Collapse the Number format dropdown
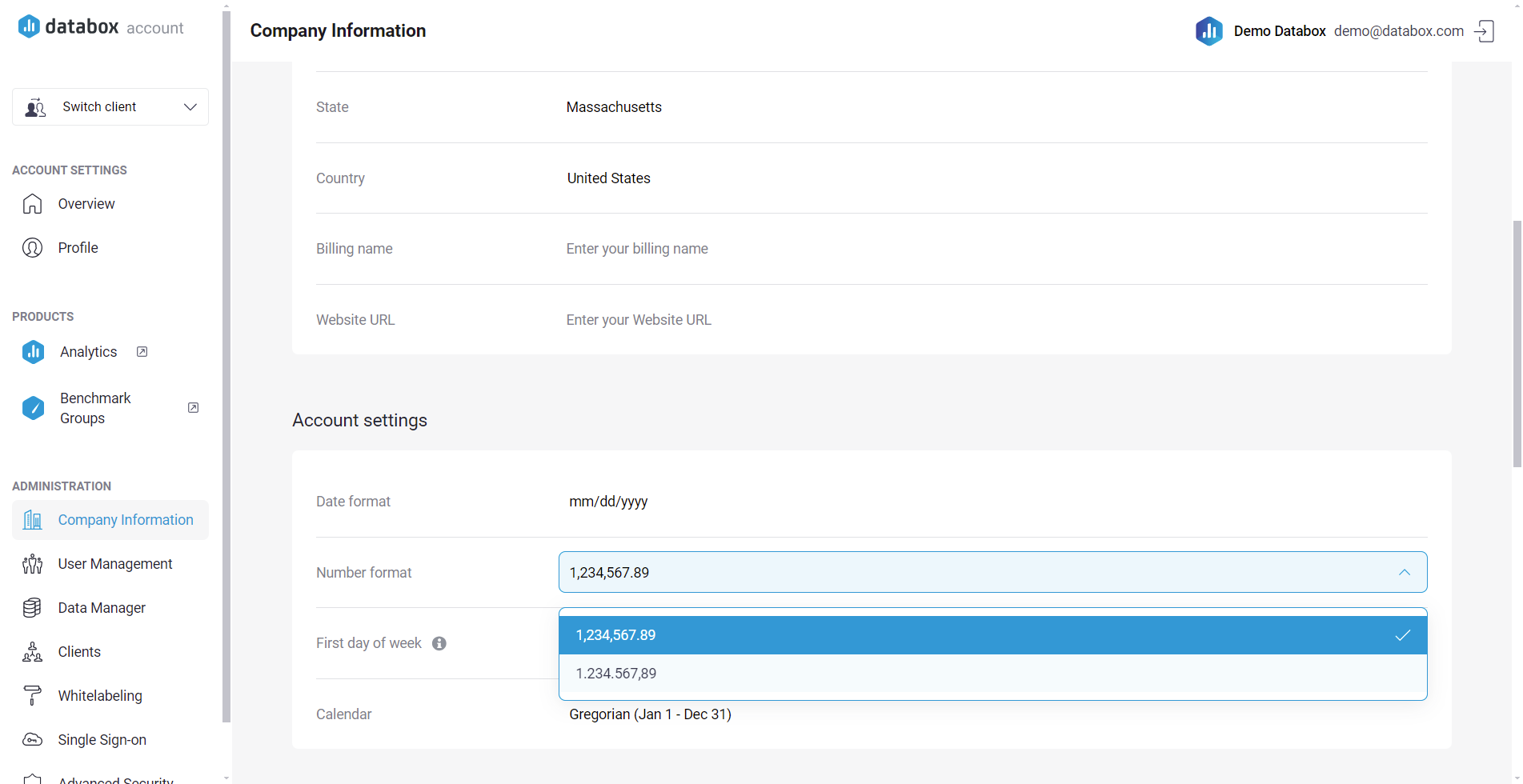This screenshot has width=1523, height=784. tap(1404, 573)
